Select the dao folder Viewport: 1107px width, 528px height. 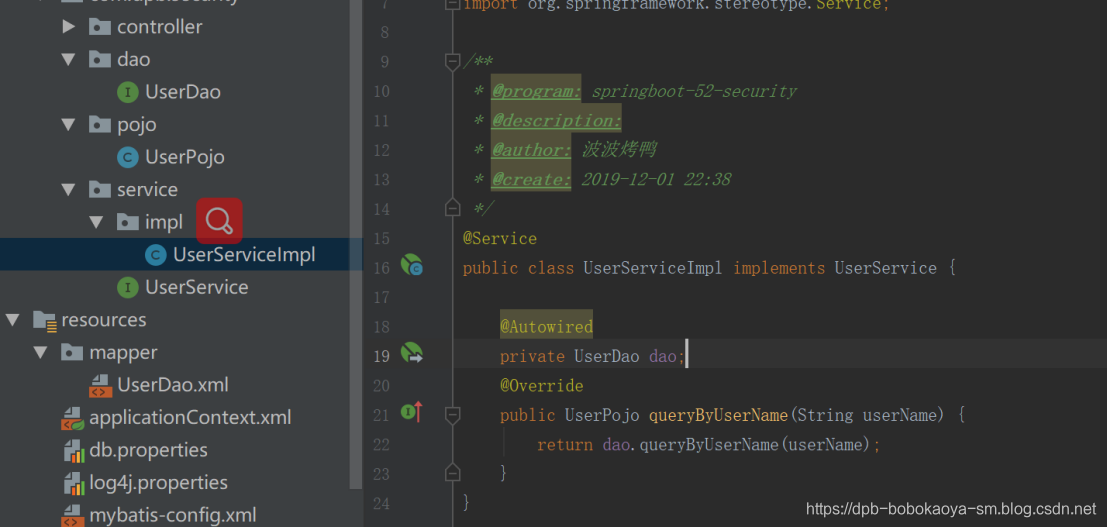(x=133, y=59)
